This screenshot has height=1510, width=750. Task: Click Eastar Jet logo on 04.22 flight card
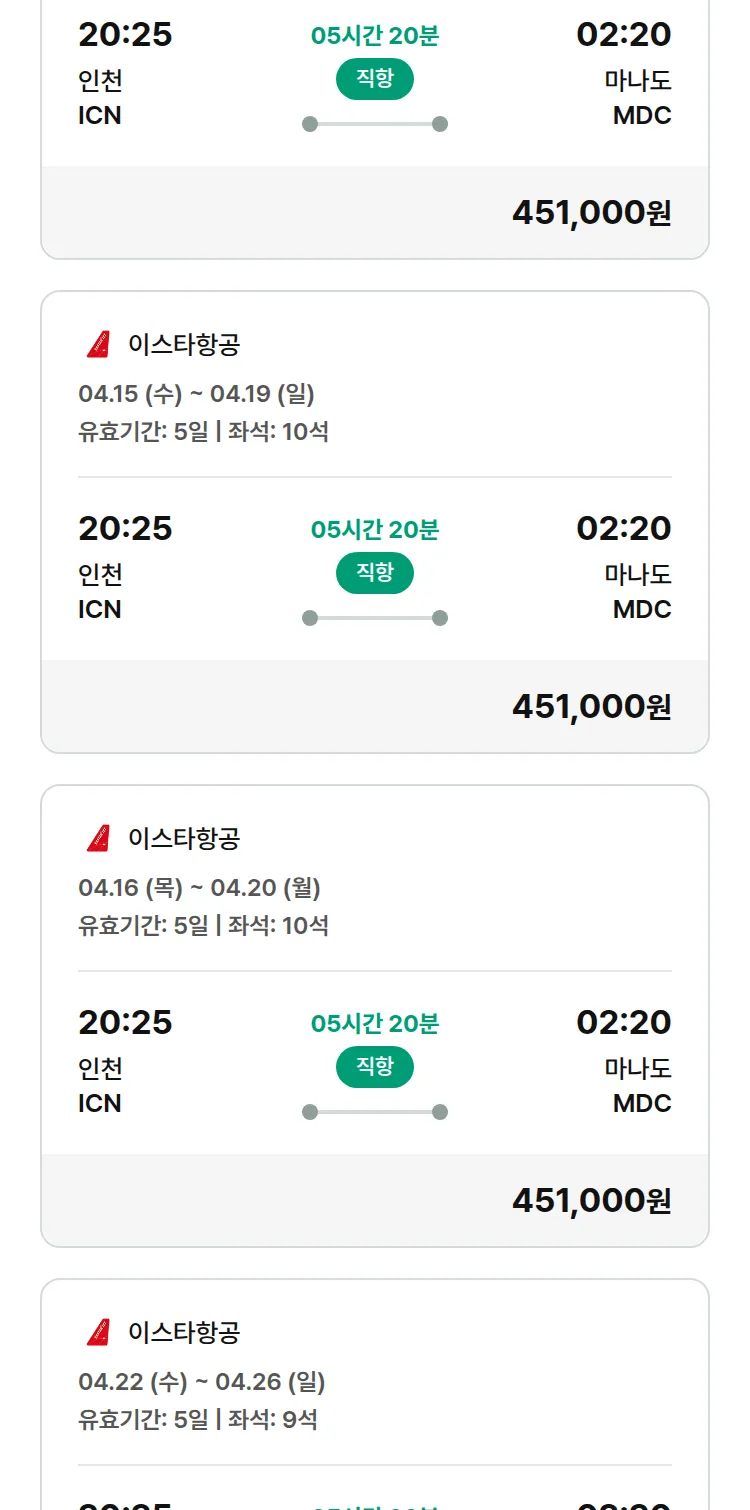98,1332
